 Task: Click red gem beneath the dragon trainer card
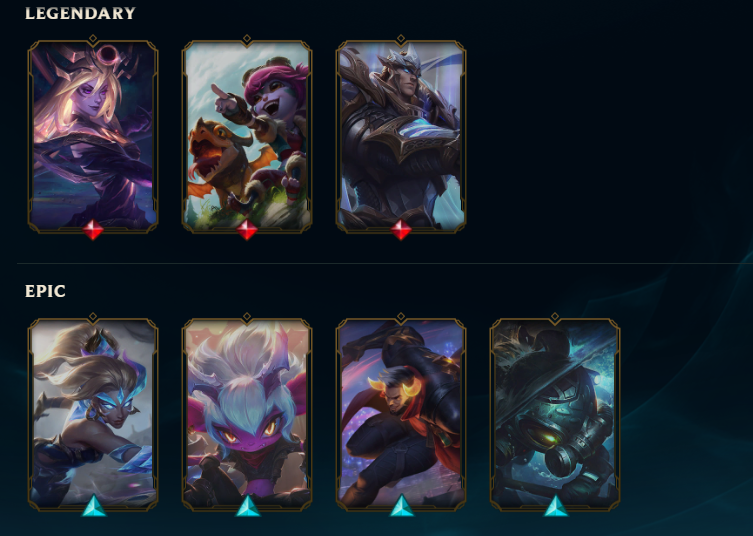pyautogui.click(x=247, y=230)
